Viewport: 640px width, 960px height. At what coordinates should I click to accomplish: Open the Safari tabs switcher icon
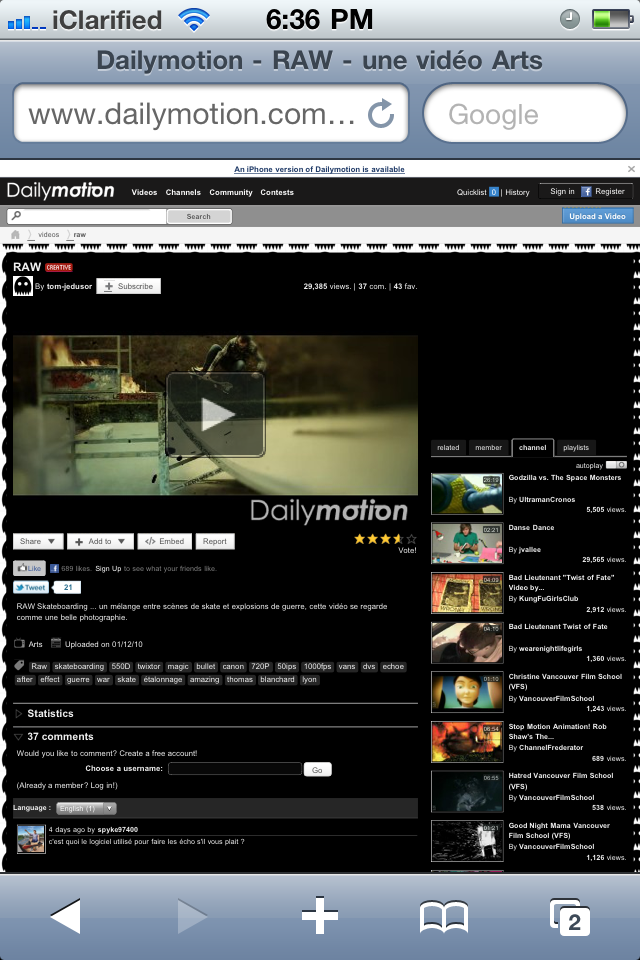[x=570, y=915]
